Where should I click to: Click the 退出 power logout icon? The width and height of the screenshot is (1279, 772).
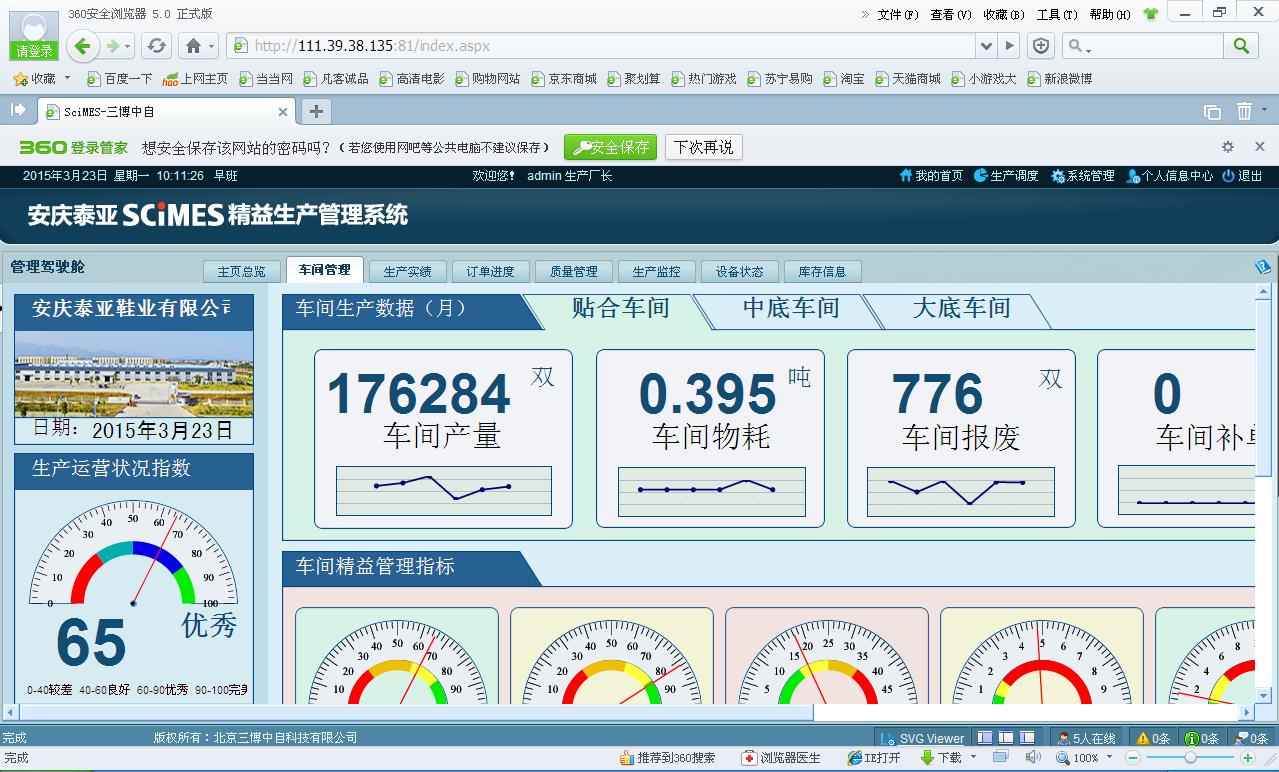(x=1229, y=176)
